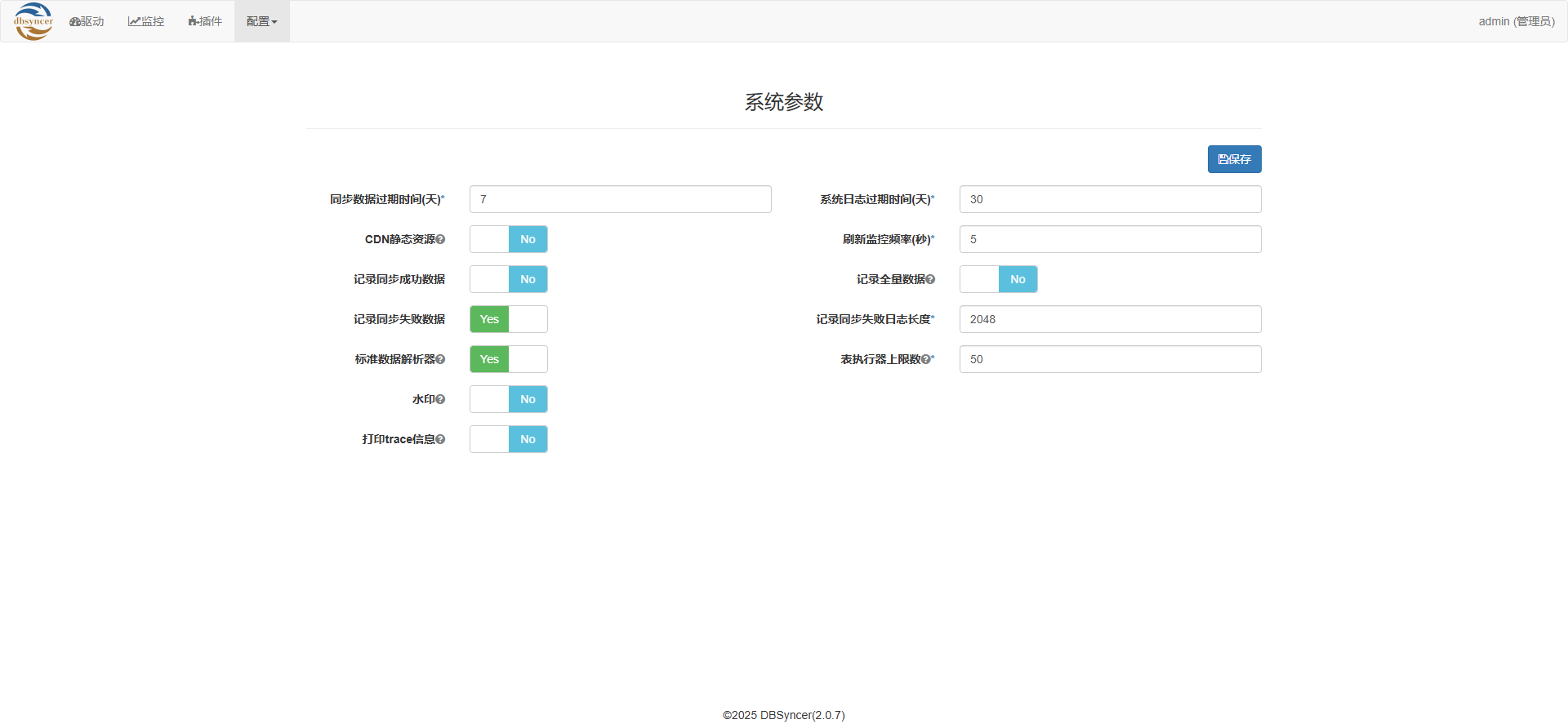Enable the 打印trace信息 switch

508,439
